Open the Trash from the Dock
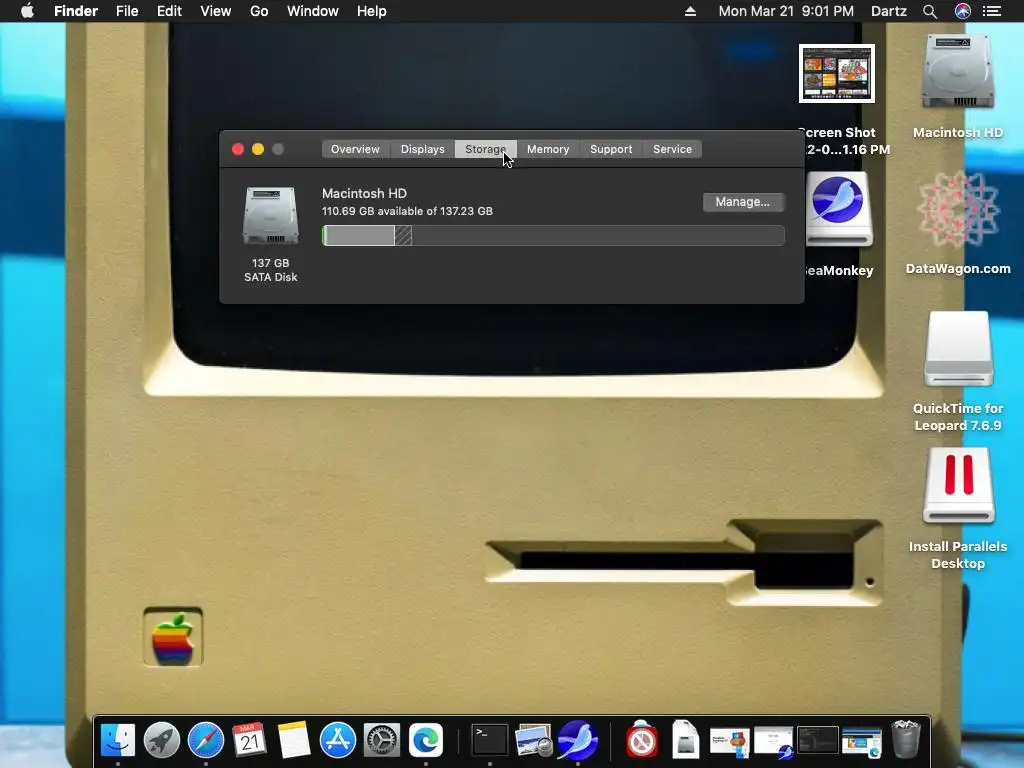This screenshot has height=768, width=1024. tap(906, 740)
